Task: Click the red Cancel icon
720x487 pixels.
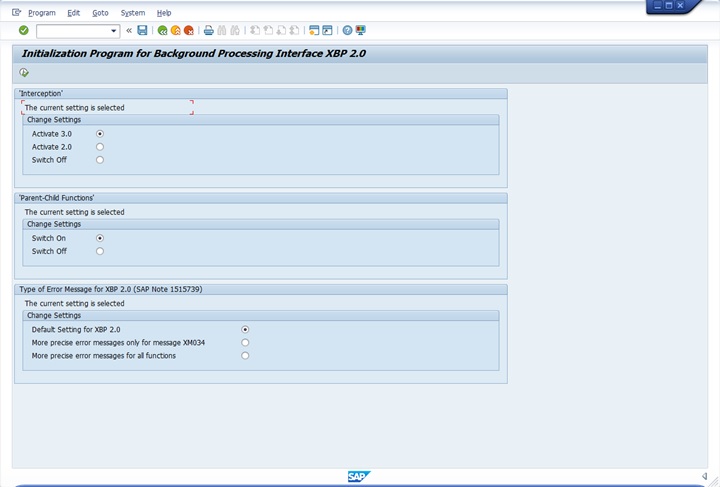Action: tap(189, 30)
